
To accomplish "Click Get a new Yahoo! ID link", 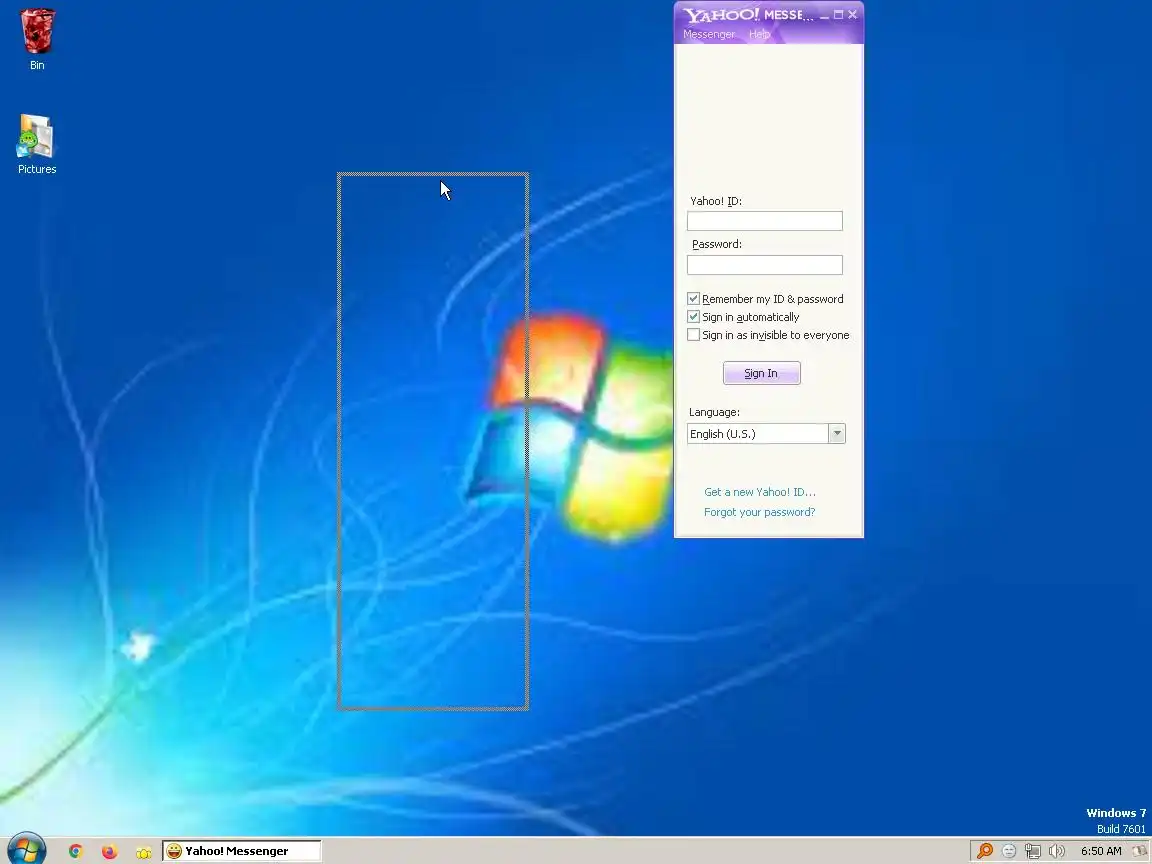I will (760, 492).
